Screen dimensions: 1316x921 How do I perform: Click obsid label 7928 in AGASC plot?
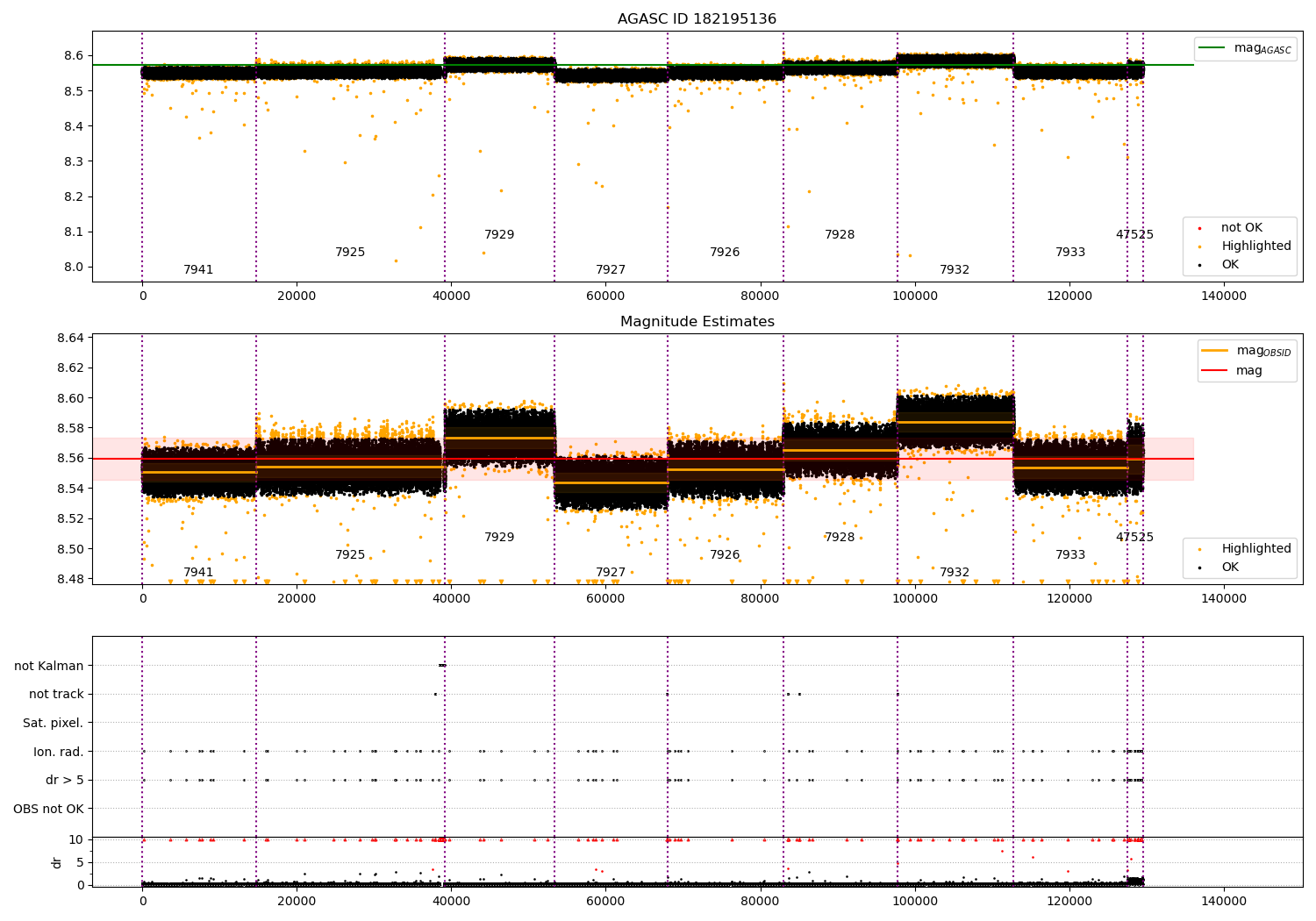[840, 235]
